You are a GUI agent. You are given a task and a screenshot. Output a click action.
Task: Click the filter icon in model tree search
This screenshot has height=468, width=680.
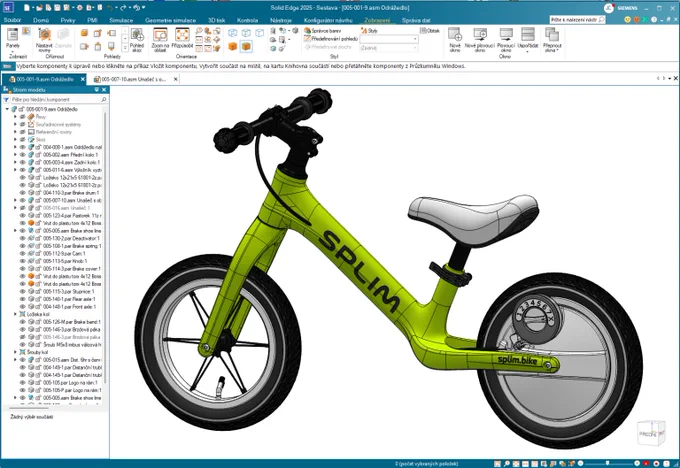click(6, 99)
